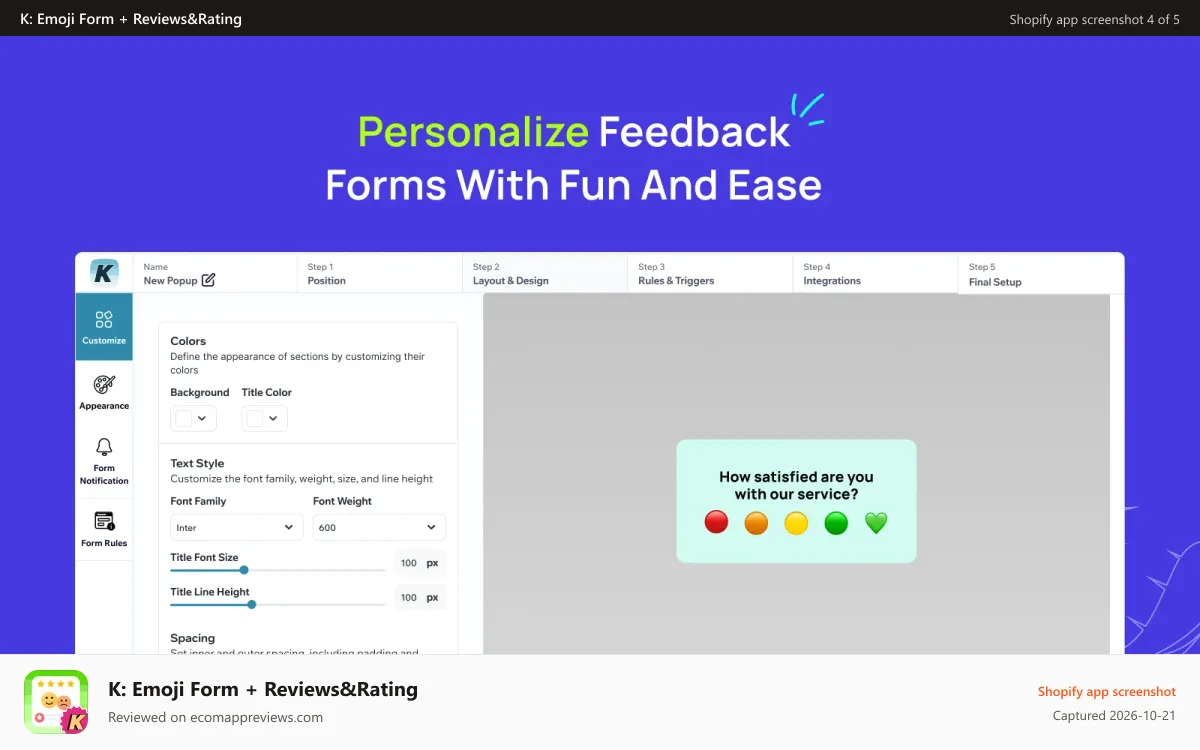Click the 'K: Emoji Form + Reviews&Rating' bottom title

point(263,689)
